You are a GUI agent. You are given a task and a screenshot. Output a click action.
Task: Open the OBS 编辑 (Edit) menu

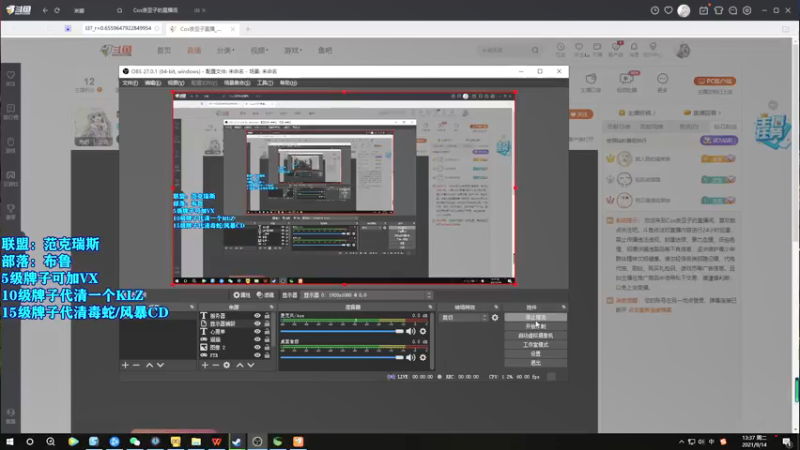[x=153, y=83]
